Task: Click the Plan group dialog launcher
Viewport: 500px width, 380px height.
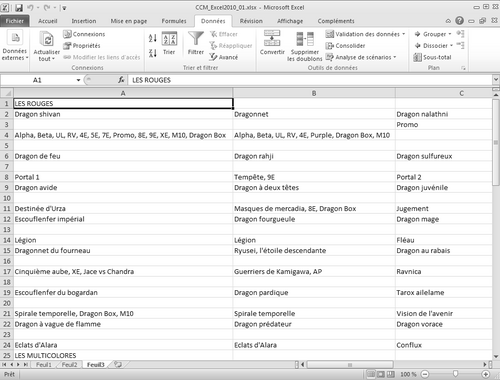Action: (463, 68)
